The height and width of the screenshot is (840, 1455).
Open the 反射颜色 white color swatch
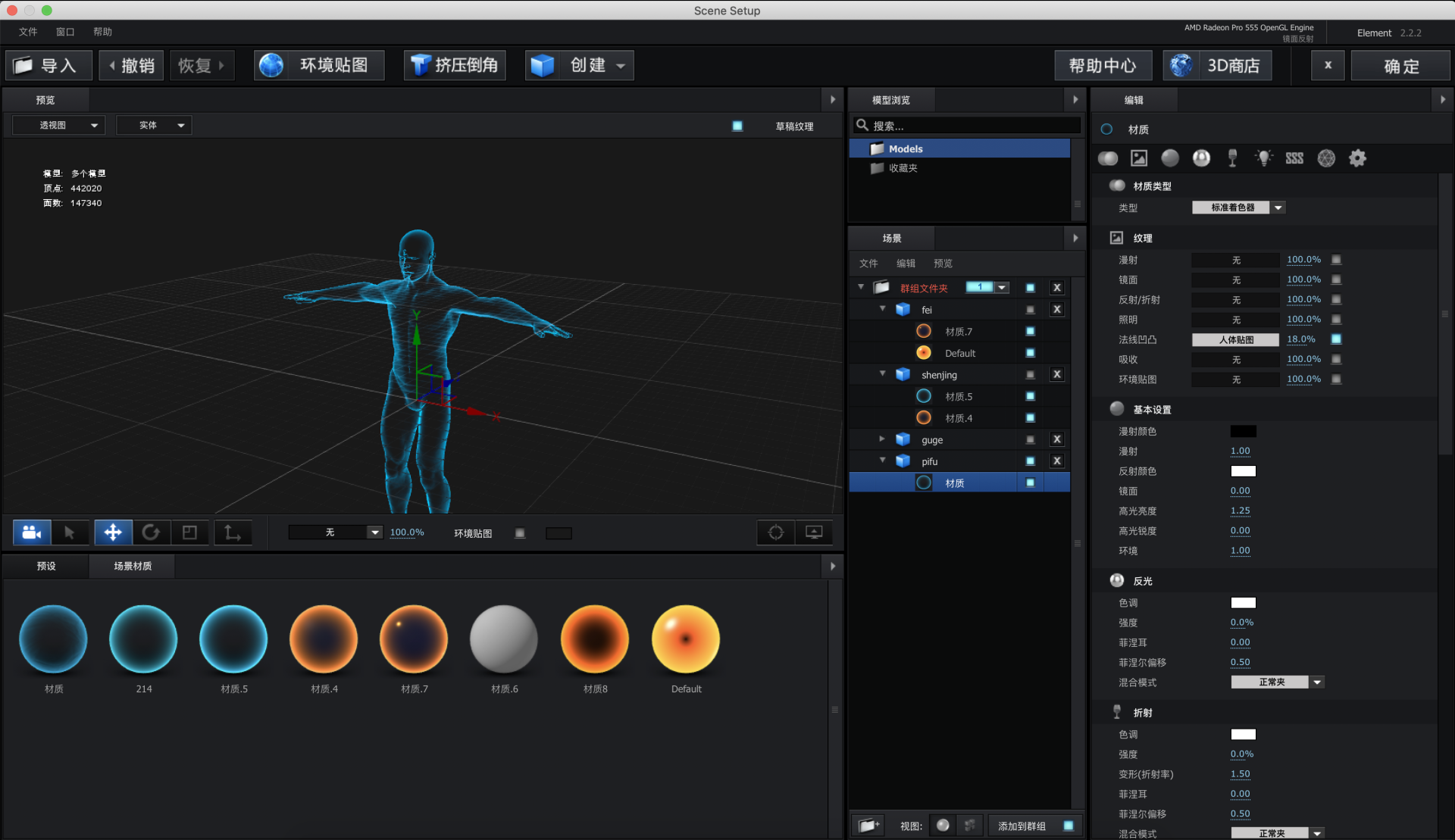[1243, 471]
